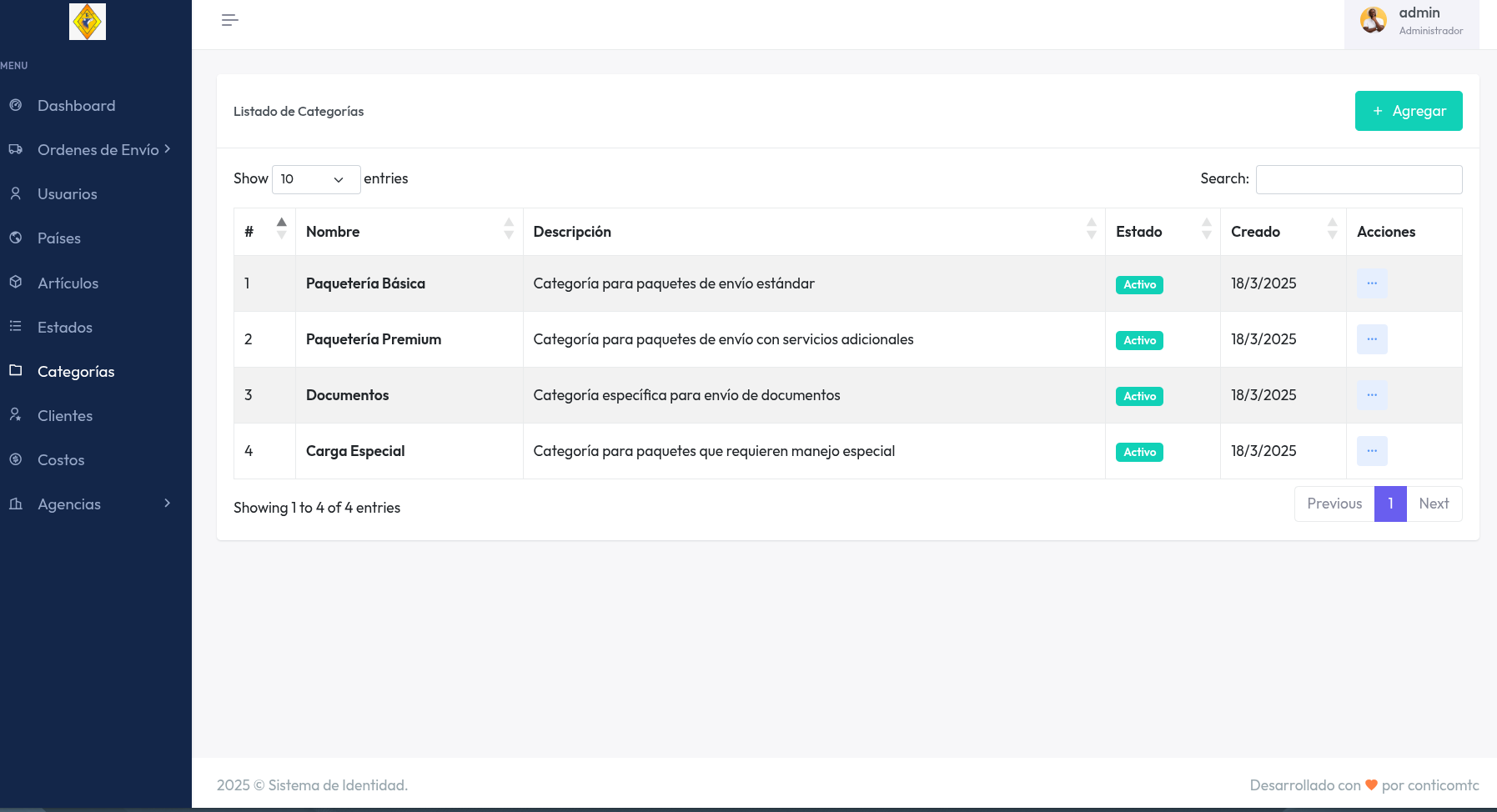Click the list icon beside Estados

pos(15,326)
